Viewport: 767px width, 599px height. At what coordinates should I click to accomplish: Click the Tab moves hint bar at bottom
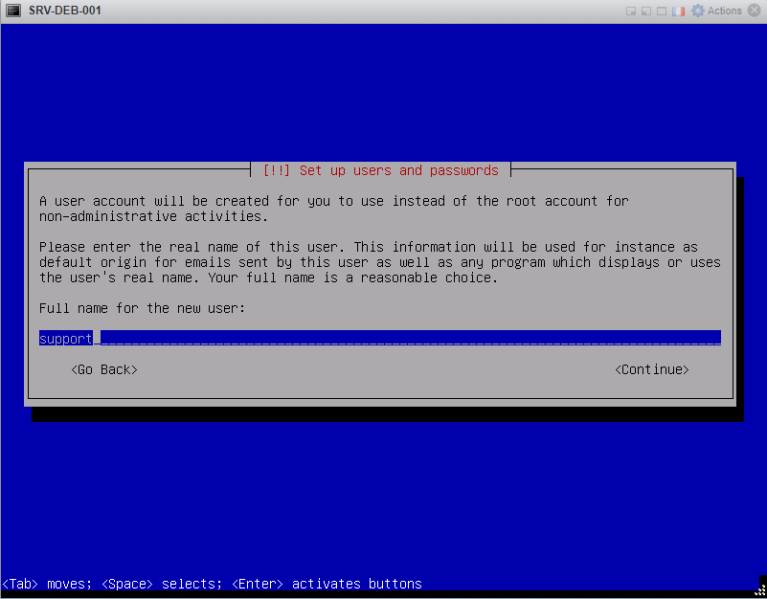coord(212,584)
